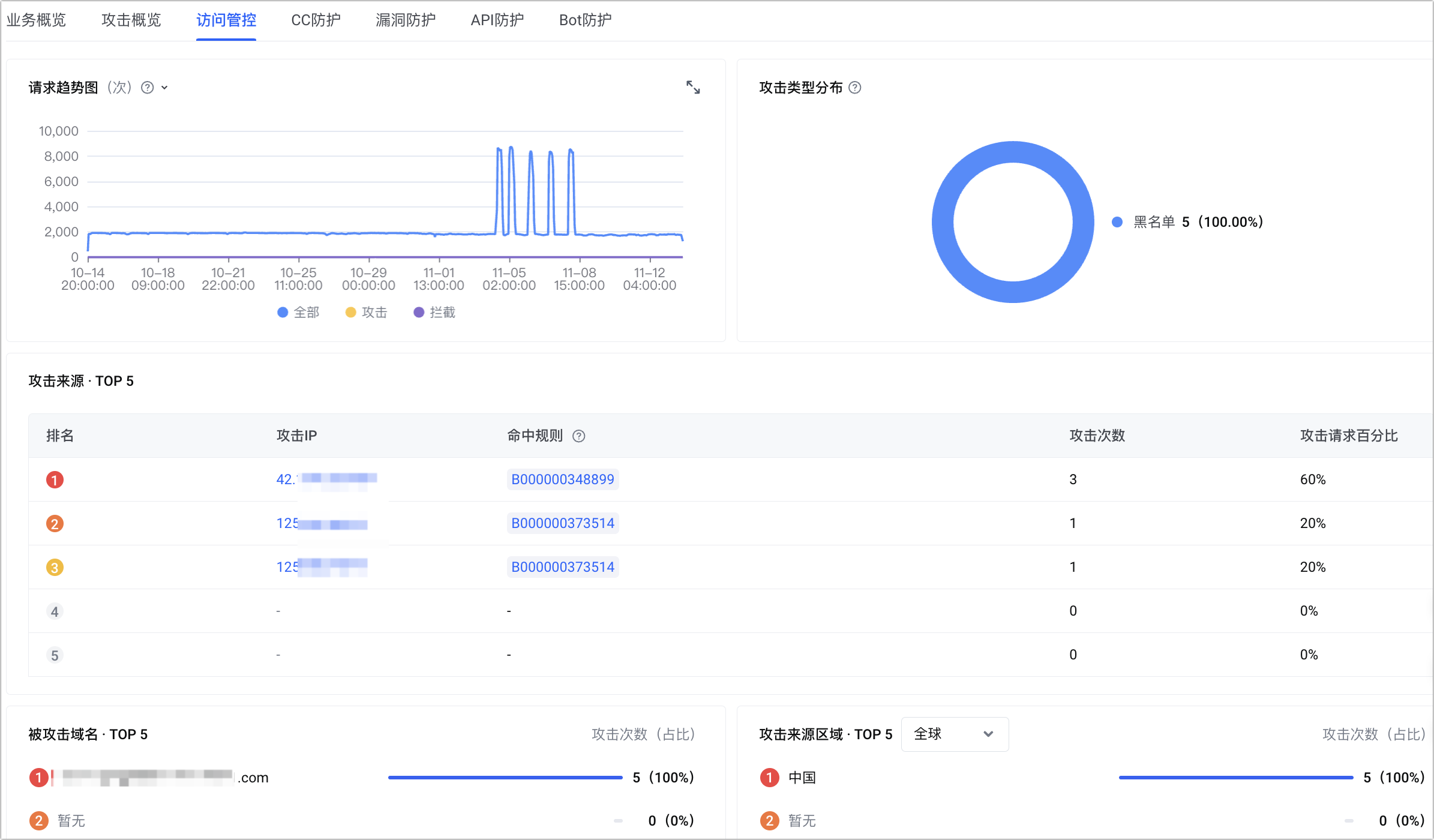
Task: Toggle the 全部 legend series
Action: [298, 312]
